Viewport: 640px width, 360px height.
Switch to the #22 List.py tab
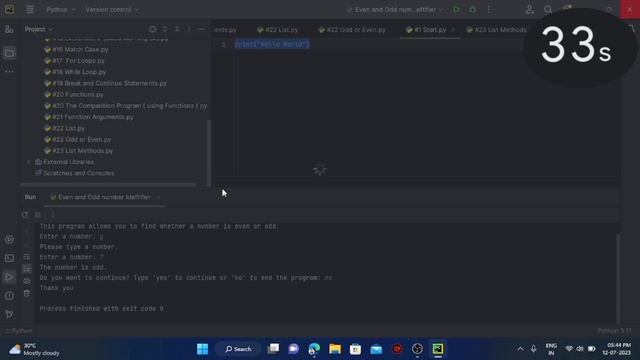278,30
